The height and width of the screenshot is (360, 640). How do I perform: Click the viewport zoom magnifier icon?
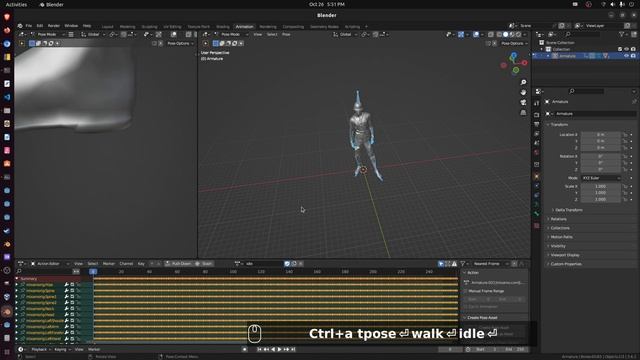click(x=523, y=82)
